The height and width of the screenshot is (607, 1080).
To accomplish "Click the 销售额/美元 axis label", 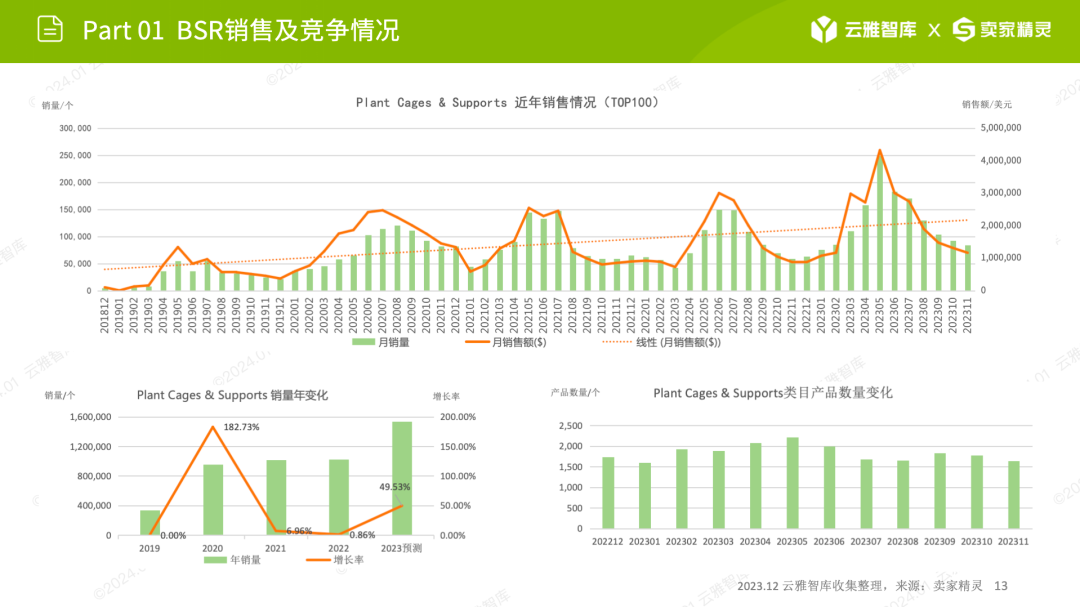I will coord(987,105).
